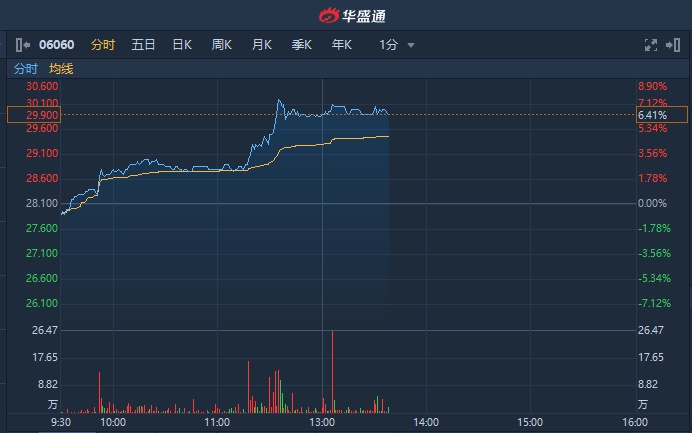Viewport: 692px width, 433px height.
Task: Click the left panel collapse icon beside 06060
Action: click(x=22, y=45)
